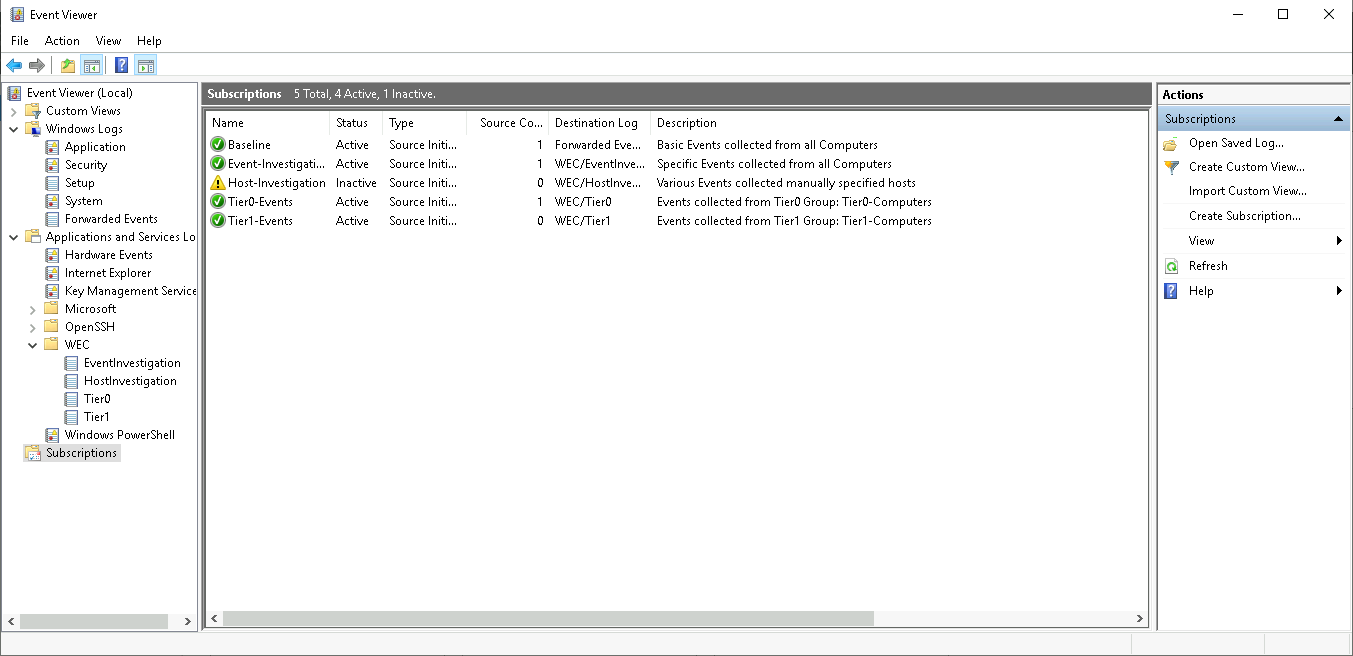Select the Security log icon
Viewport: 1353px width, 656px height.
pos(53,165)
